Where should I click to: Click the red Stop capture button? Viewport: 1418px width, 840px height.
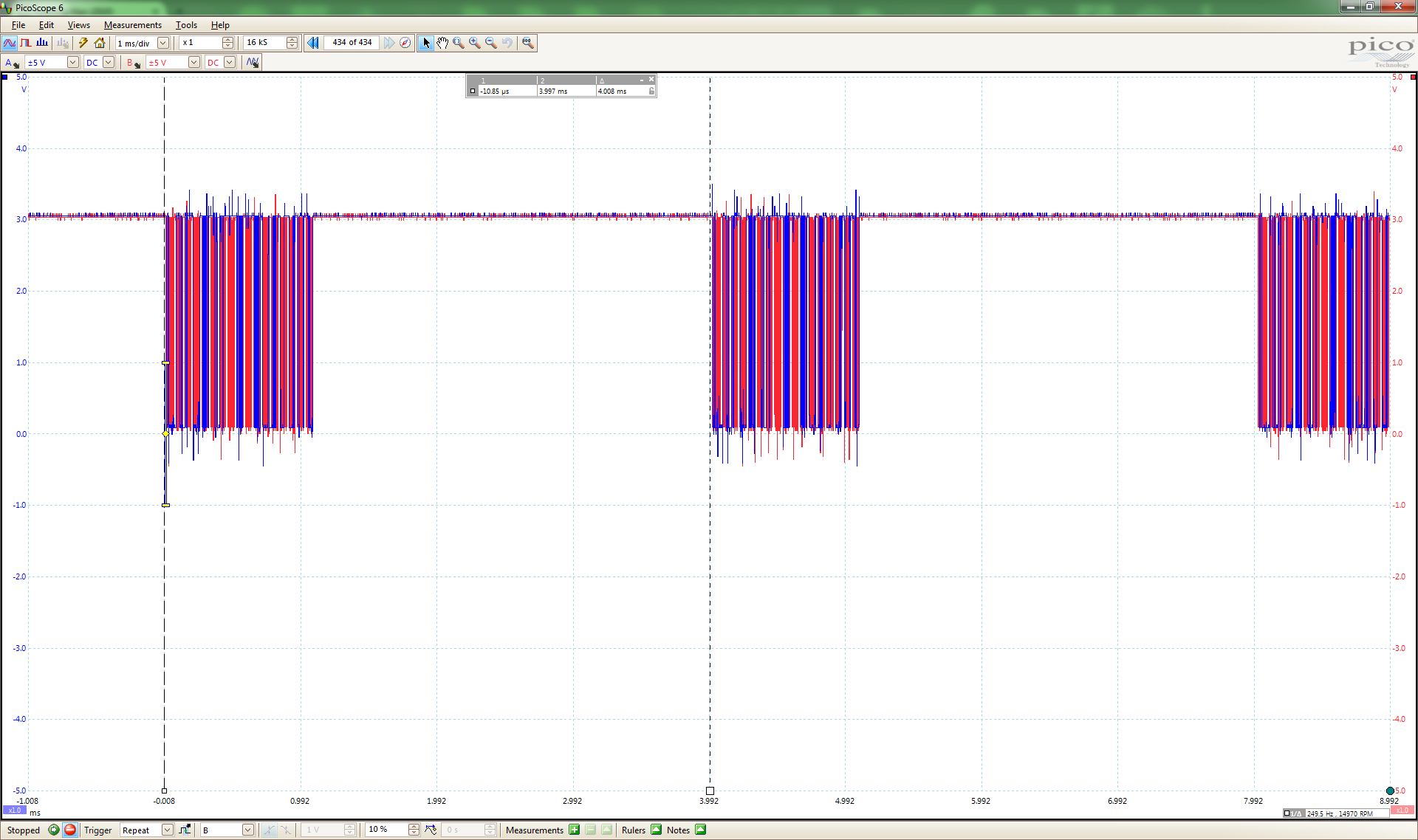coord(70,830)
